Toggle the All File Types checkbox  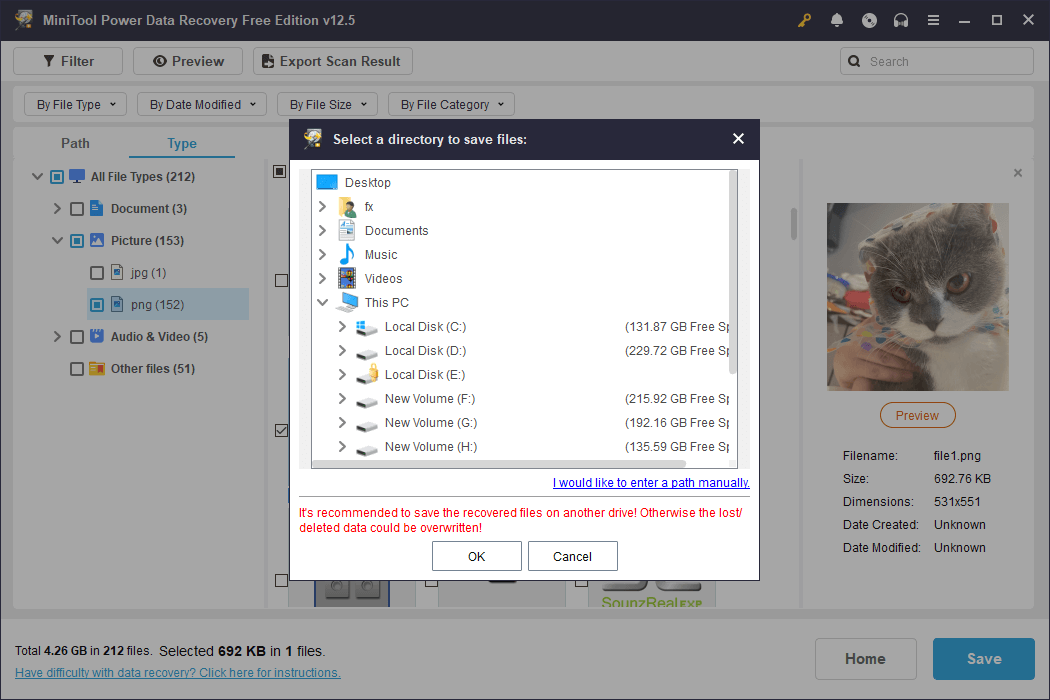pyautogui.click(x=57, y=177)
